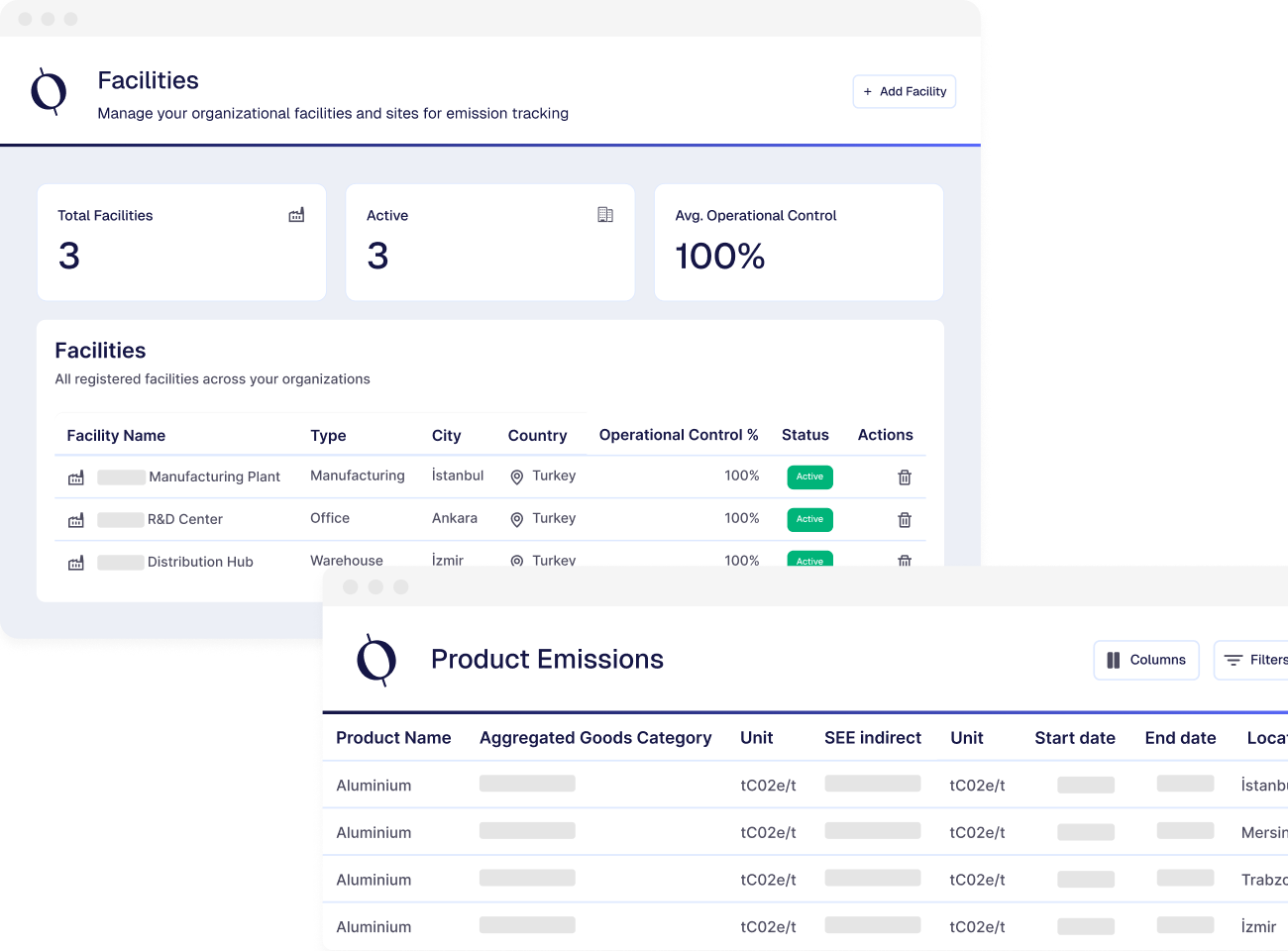Delete the Manufacturing Plant facility row
1288x951 pixels.
[x=904, y=477]
